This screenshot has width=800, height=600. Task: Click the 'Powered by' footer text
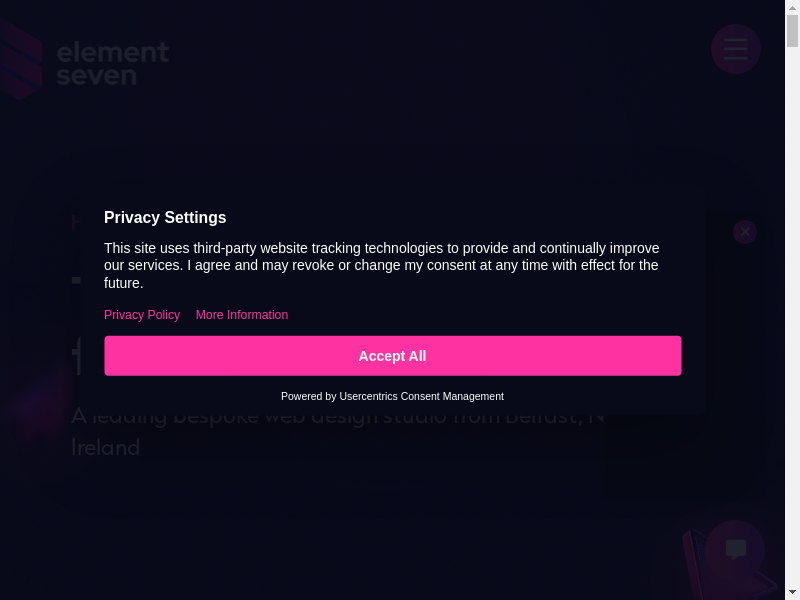point(308,397)
